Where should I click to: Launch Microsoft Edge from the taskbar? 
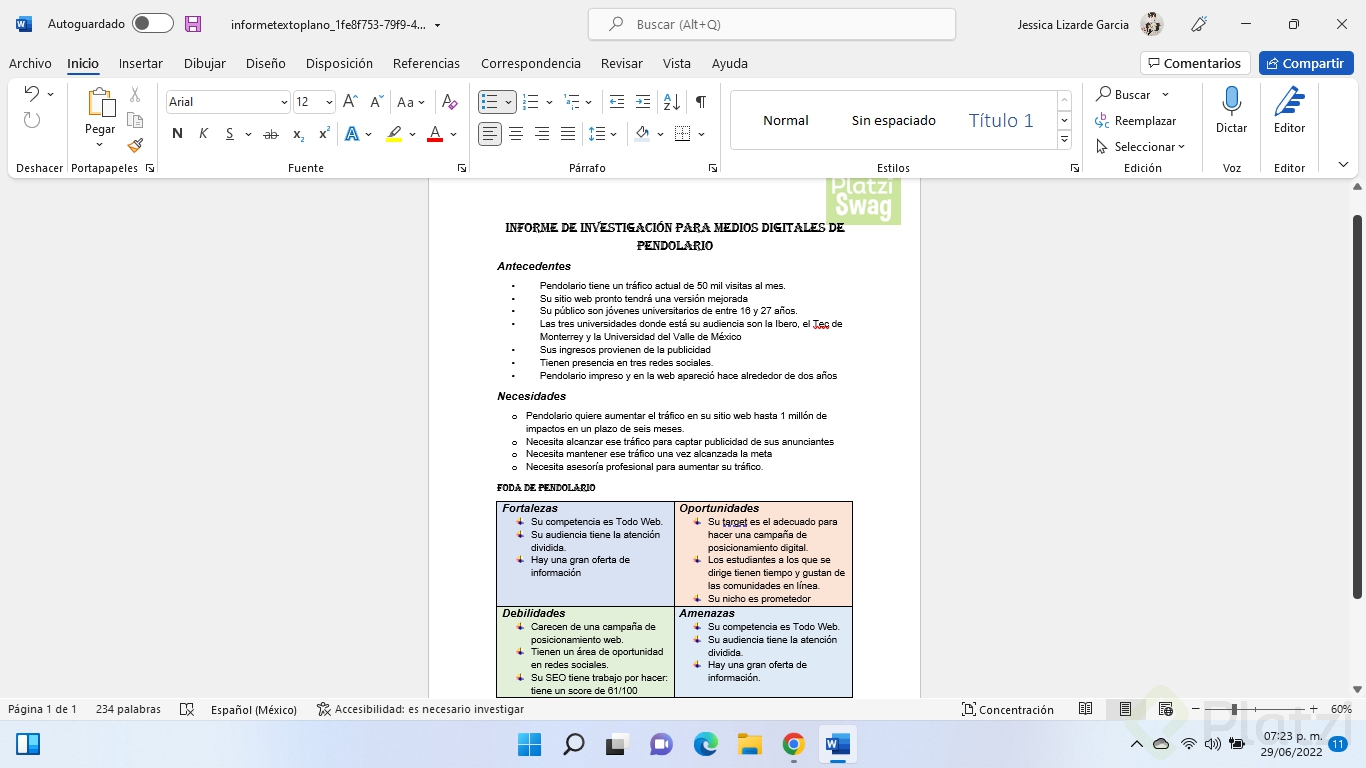706,744
